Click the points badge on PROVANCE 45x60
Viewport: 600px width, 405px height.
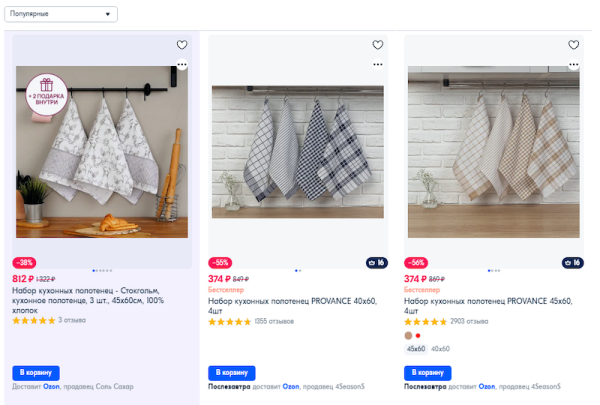[572, 263]
